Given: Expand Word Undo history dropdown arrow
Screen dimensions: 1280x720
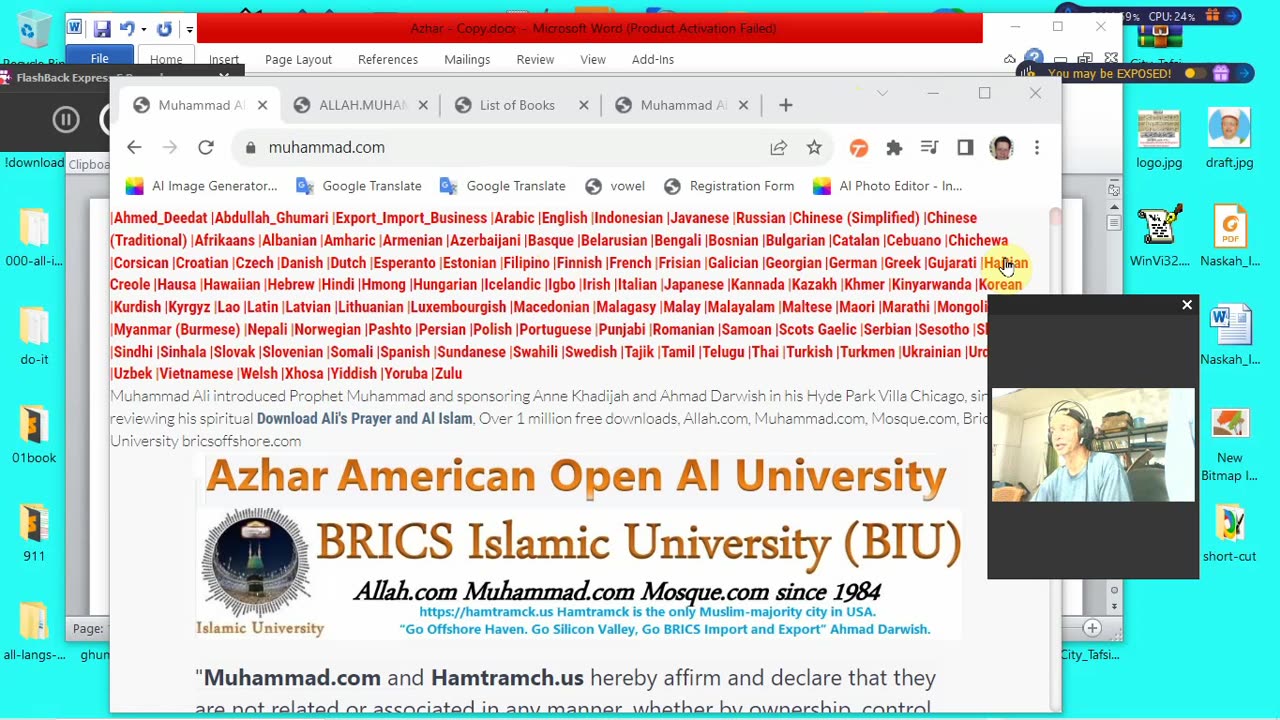Looking at the screenshot, I should (x=143, y=30).
